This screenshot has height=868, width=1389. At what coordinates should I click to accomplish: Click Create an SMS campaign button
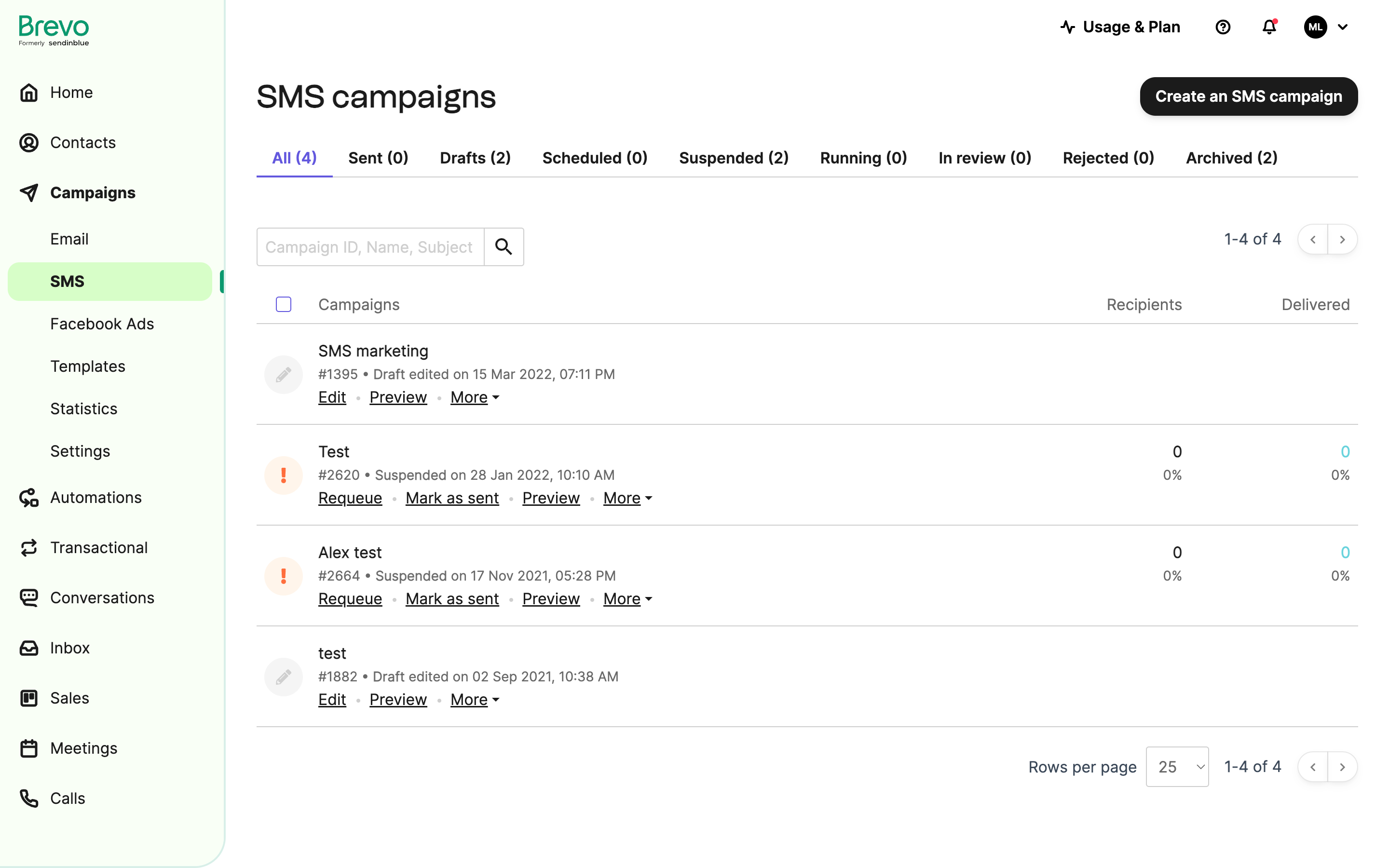point(1248,96)
